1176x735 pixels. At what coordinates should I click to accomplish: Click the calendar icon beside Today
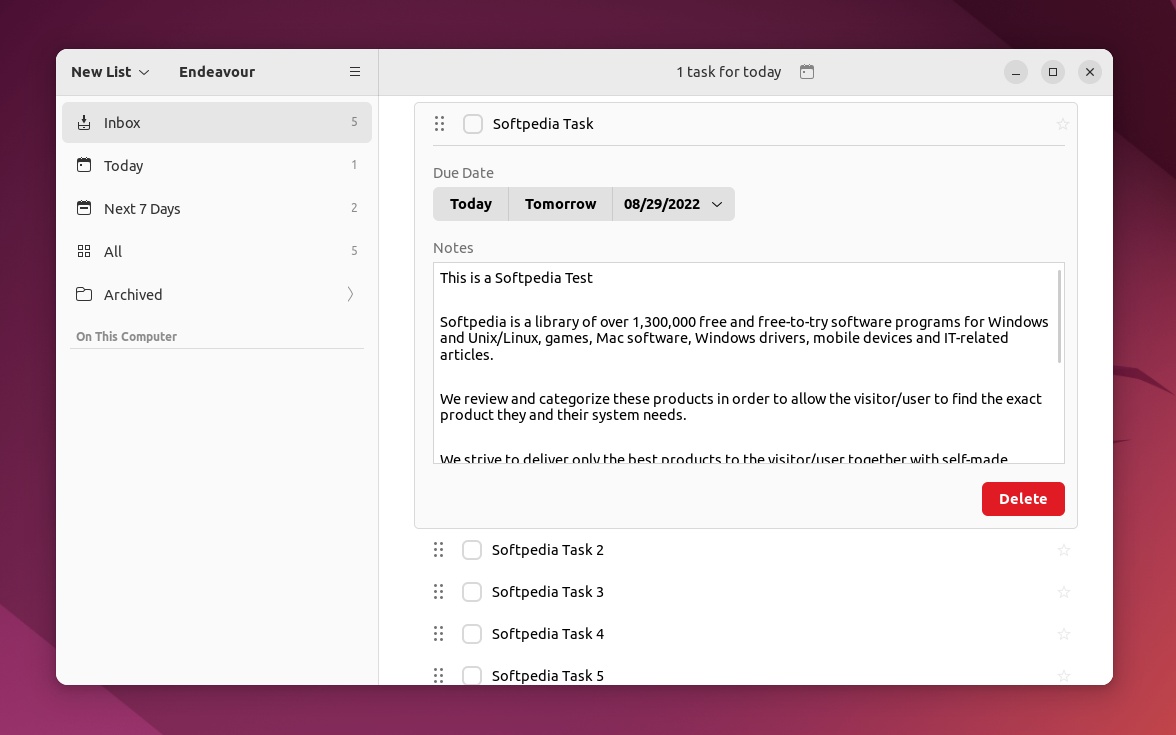click(x=84, y=165)
